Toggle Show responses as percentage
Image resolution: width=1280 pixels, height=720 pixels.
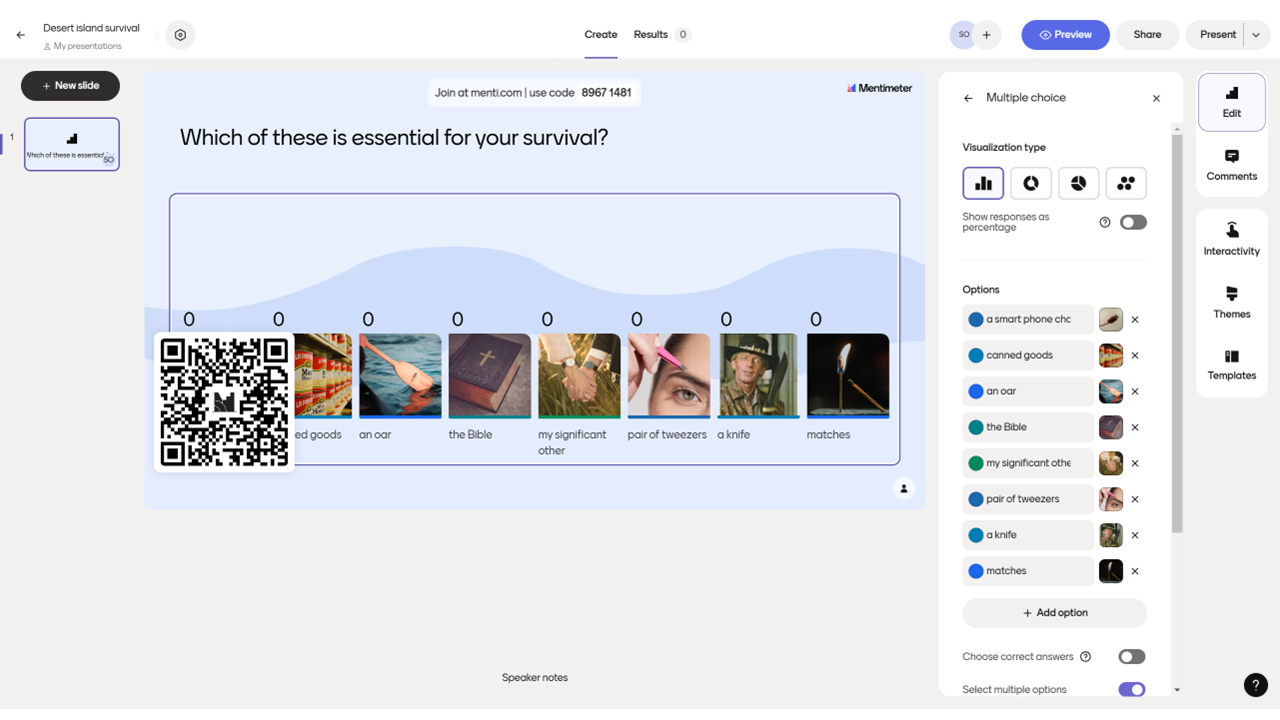pos(1132,222)
